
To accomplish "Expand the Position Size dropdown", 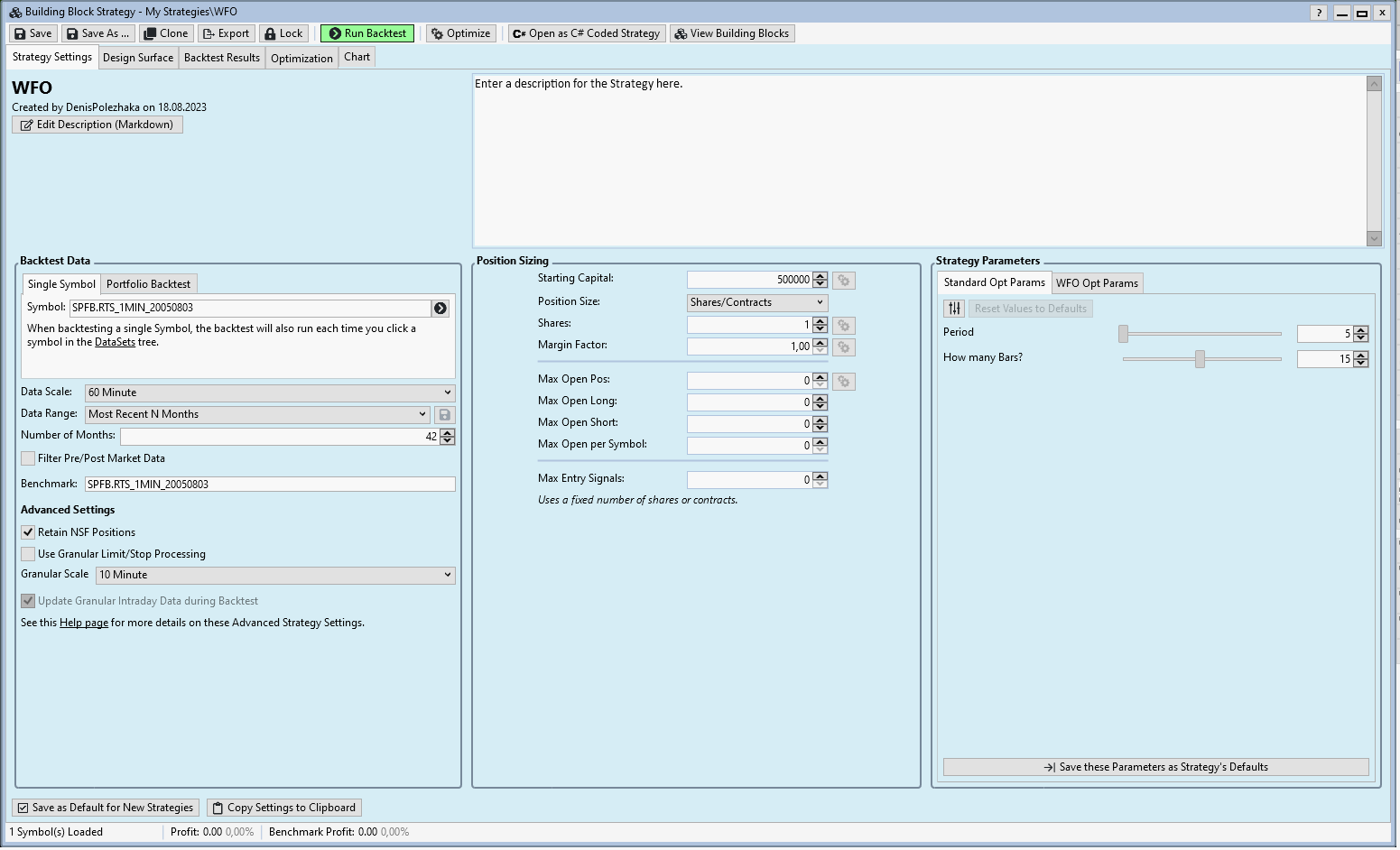I will pos(756,303).
